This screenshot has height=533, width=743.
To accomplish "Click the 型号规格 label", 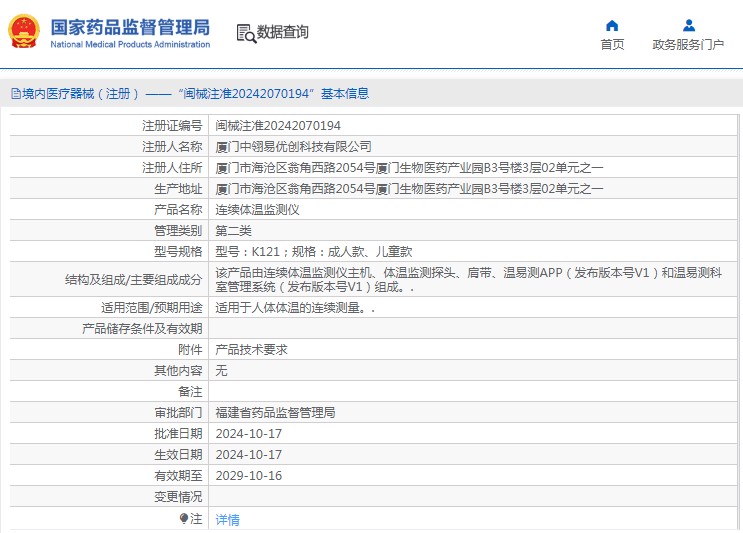I will click(x=178, y=252).
